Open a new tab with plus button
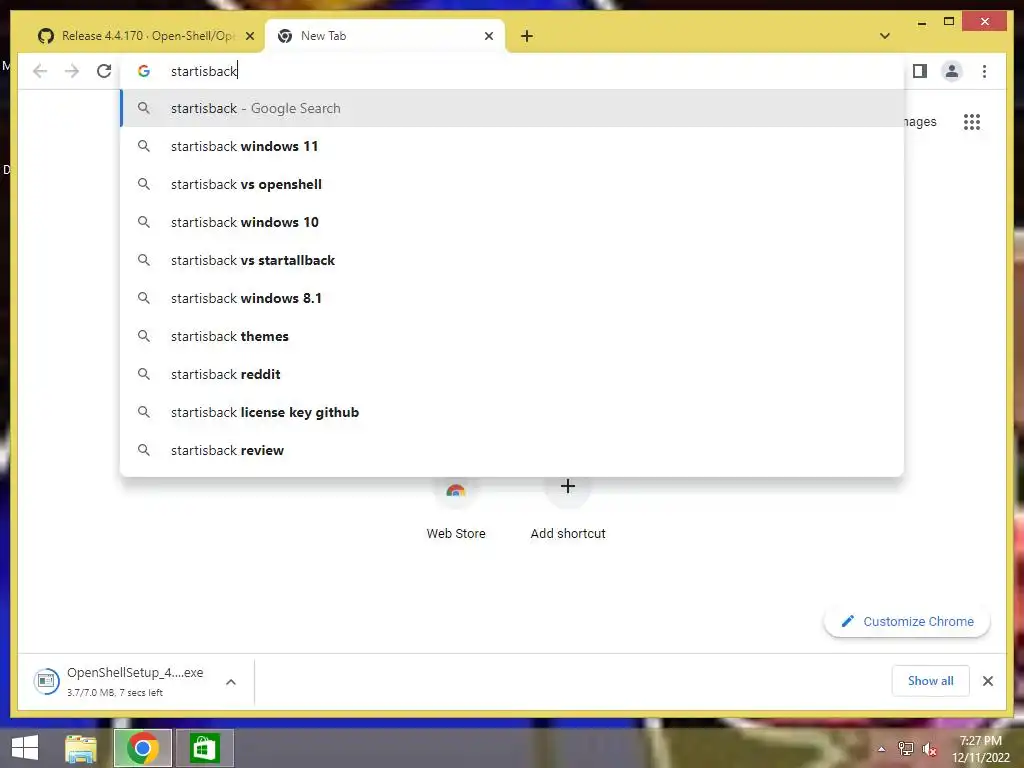This screenshot has width=1024, height=768. (526, 36)
